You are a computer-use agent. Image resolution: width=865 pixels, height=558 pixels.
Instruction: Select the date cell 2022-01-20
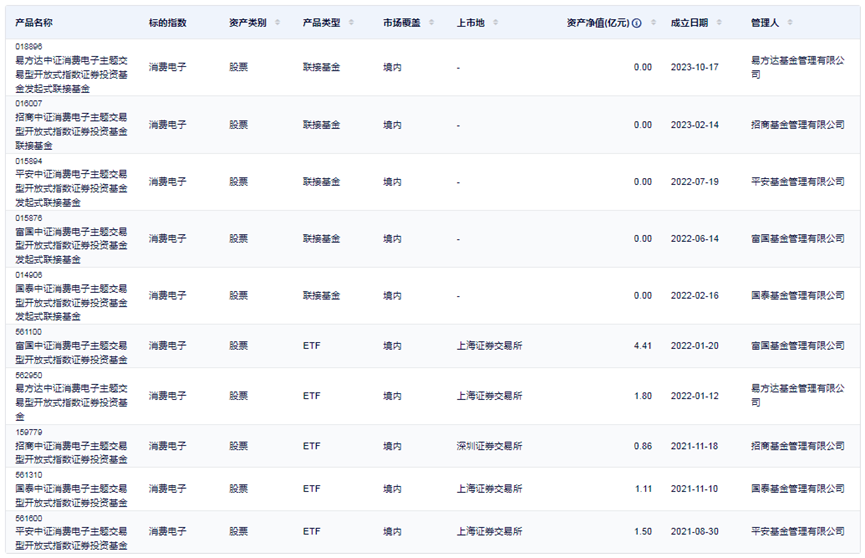coord(695,346)
